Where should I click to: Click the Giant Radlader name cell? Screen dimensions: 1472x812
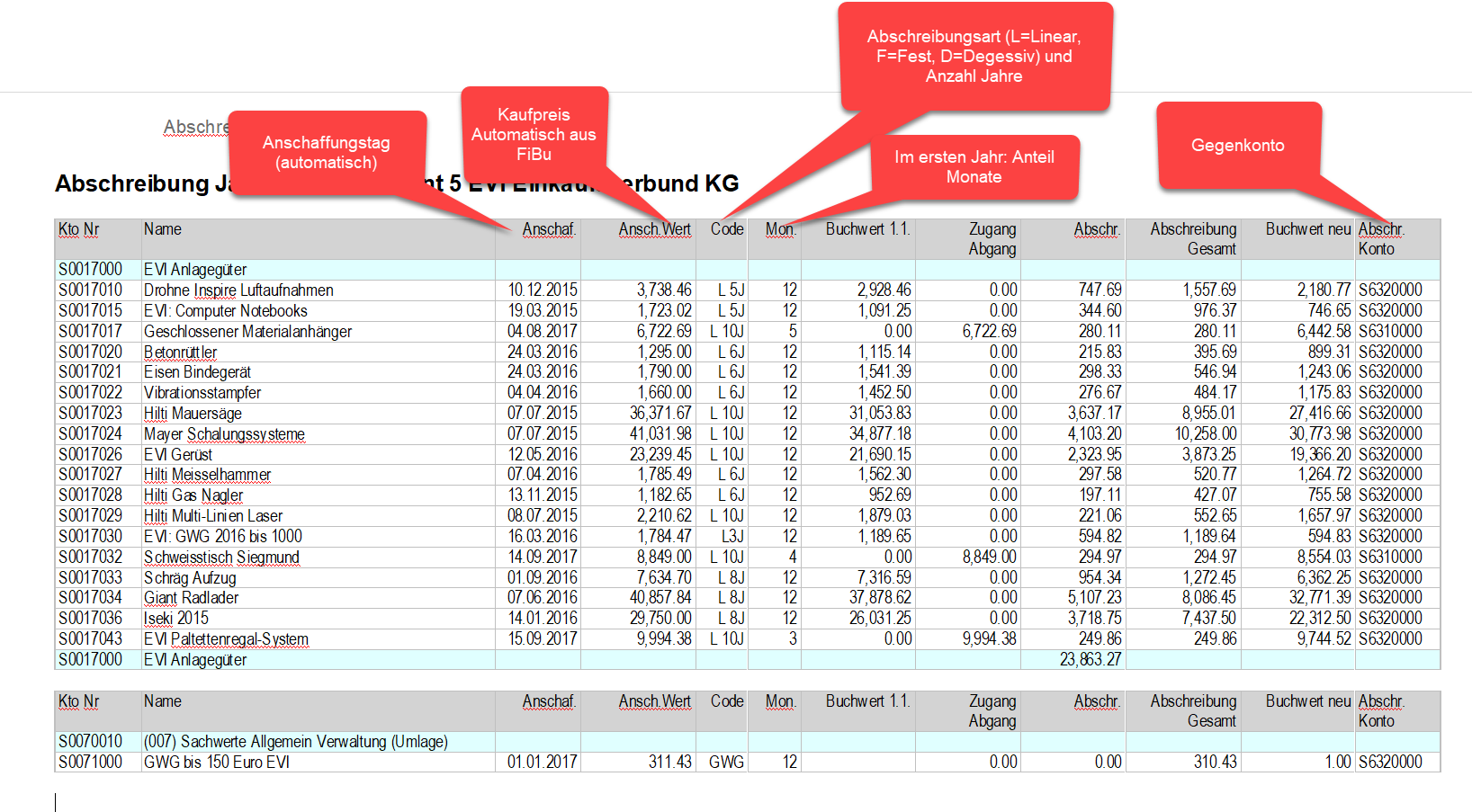(x=191, y=598)
